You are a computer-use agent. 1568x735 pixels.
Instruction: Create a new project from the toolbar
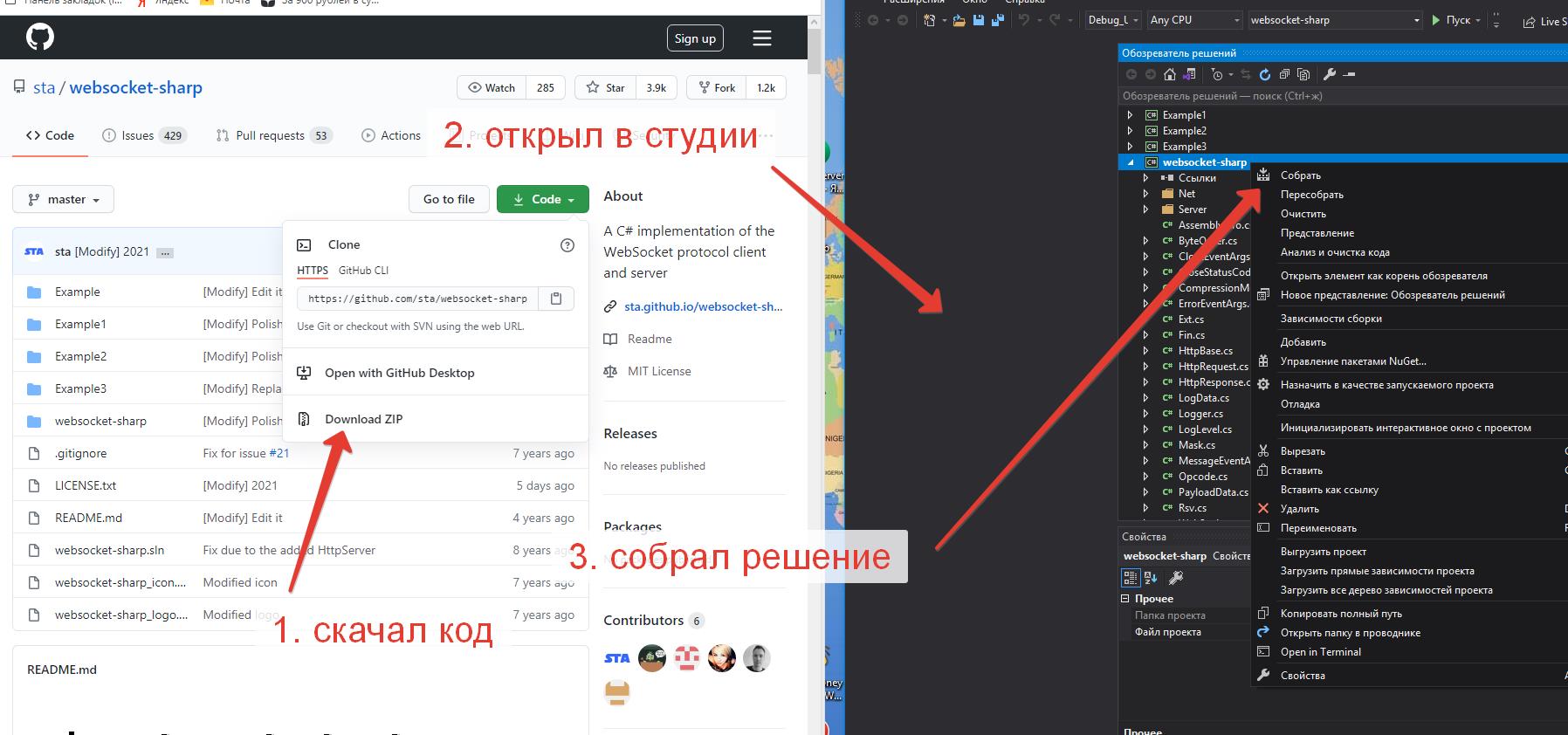(x=930, y=20)
